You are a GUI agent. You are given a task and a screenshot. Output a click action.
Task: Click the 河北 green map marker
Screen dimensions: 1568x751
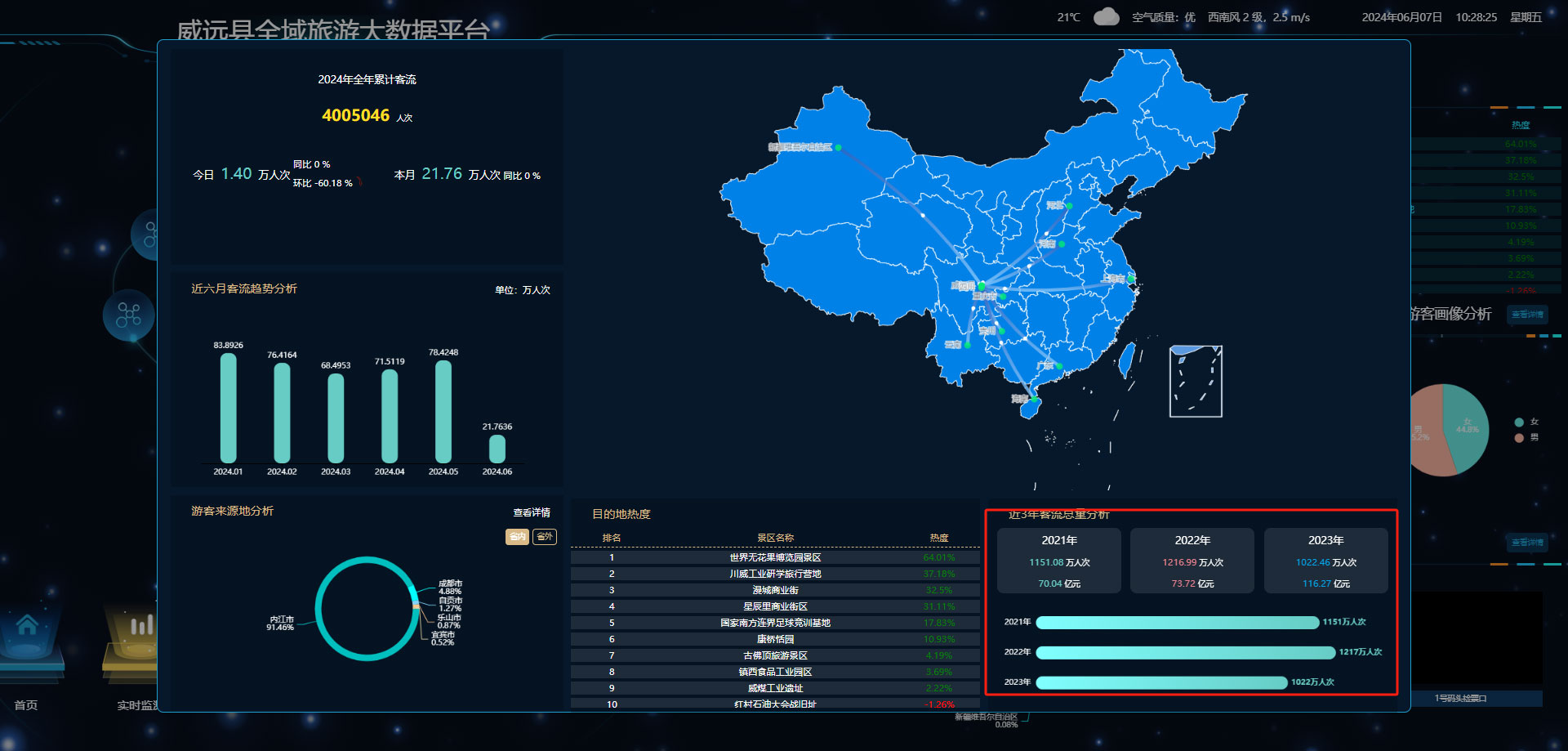tap(1069, 206)
